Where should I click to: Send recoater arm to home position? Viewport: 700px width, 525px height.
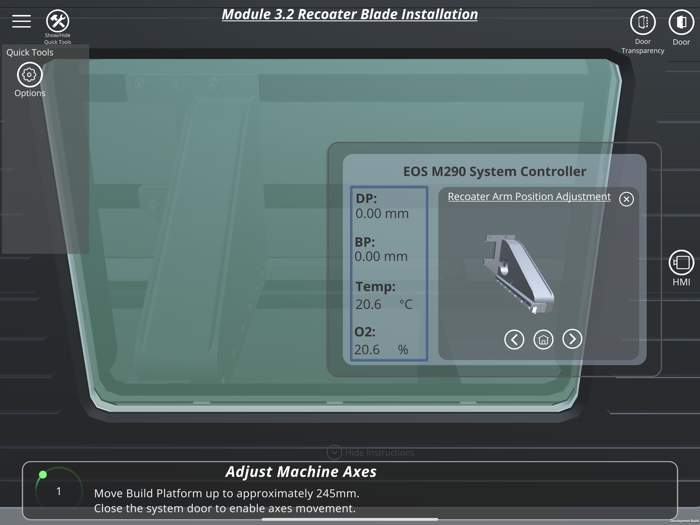tap(543, 339)
